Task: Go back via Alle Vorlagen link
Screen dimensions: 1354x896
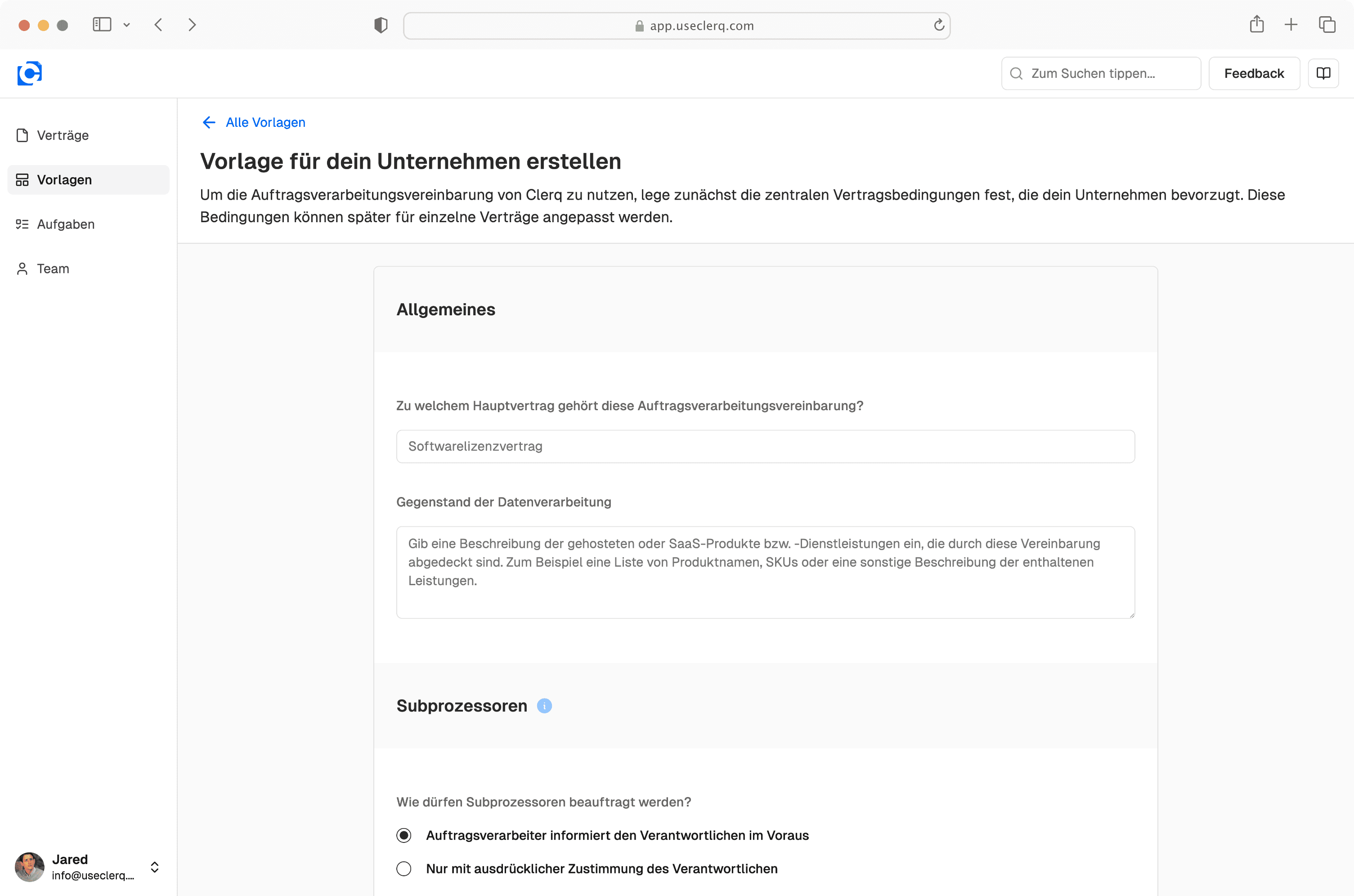Action: (x=265, y=122)
